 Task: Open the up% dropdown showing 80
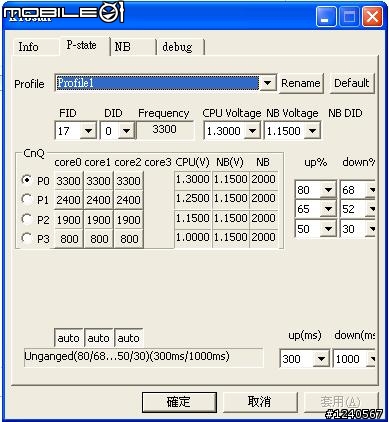328,190
